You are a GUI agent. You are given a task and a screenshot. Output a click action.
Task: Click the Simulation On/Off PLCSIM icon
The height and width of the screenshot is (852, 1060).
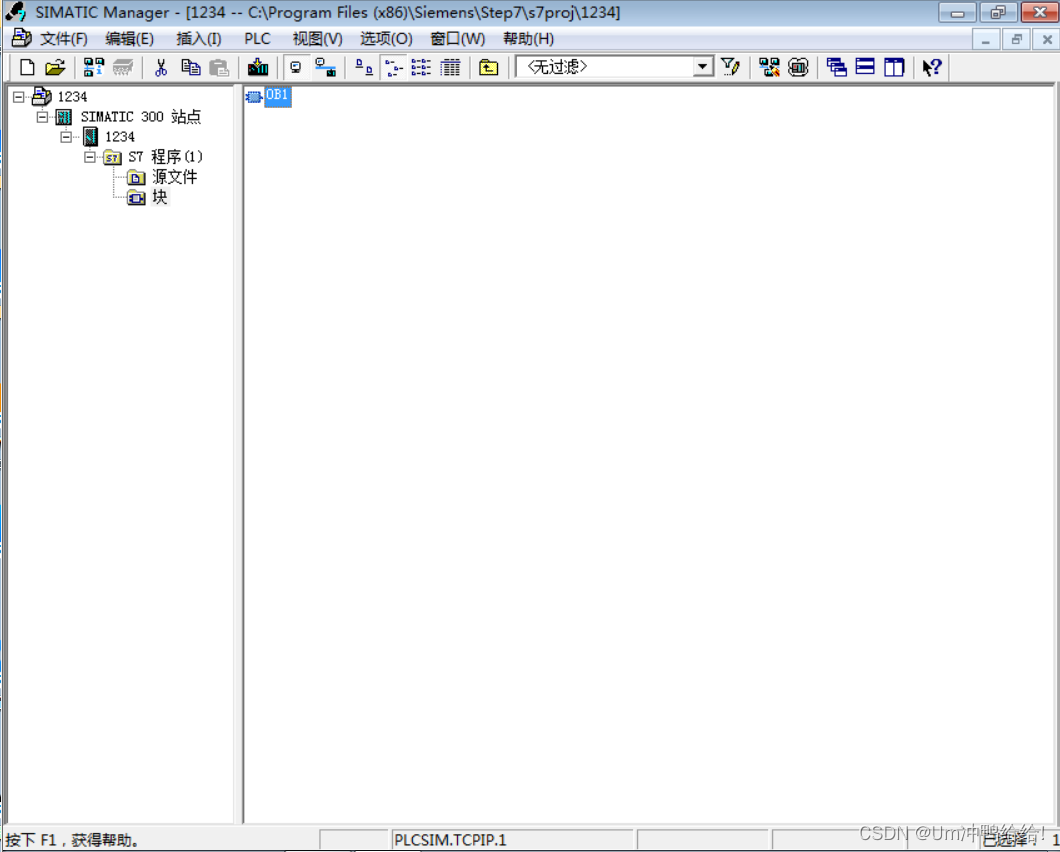(798, 67)
